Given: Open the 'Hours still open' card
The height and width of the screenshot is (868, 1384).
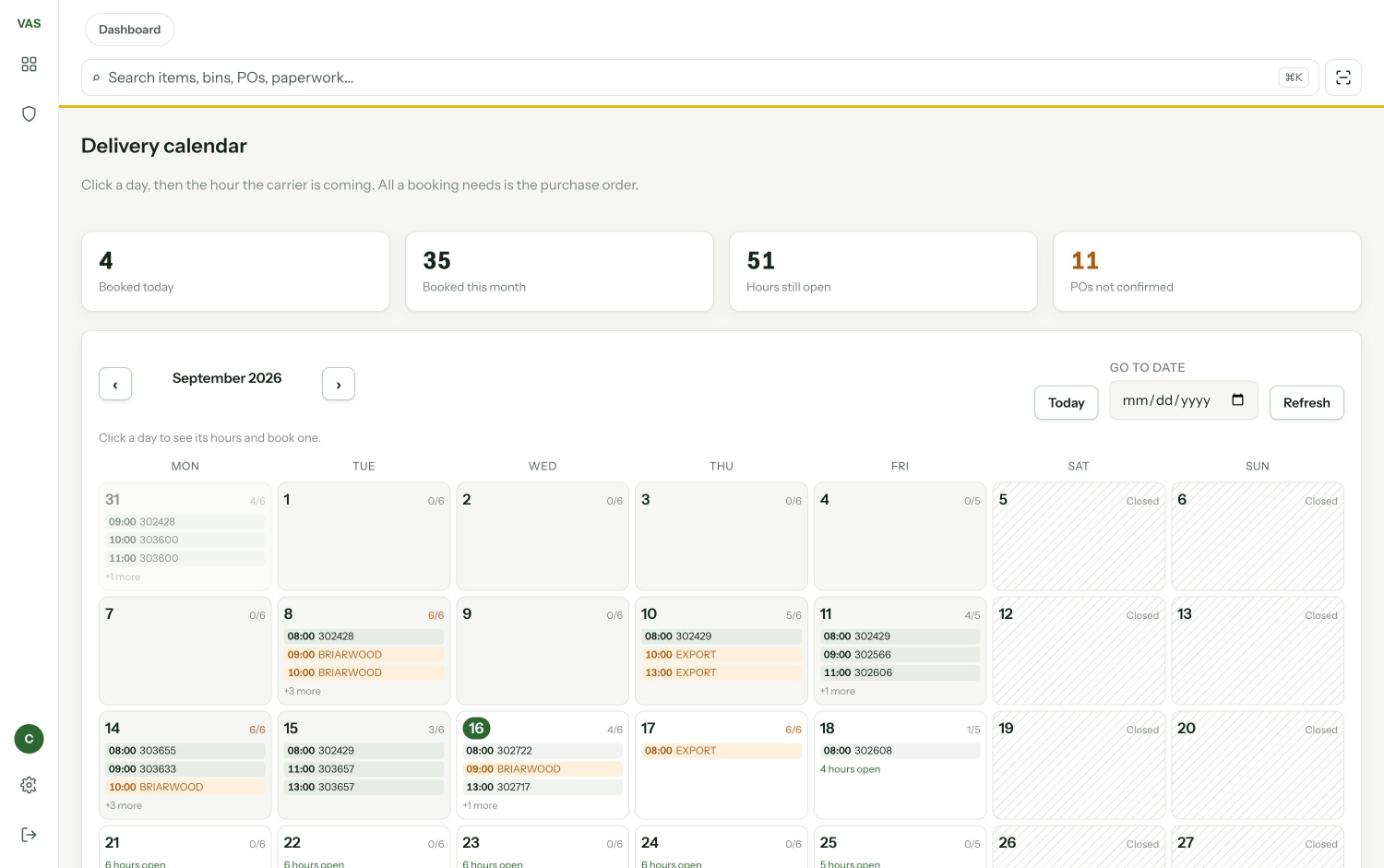Looking at the screenshot, I should 883,272.
